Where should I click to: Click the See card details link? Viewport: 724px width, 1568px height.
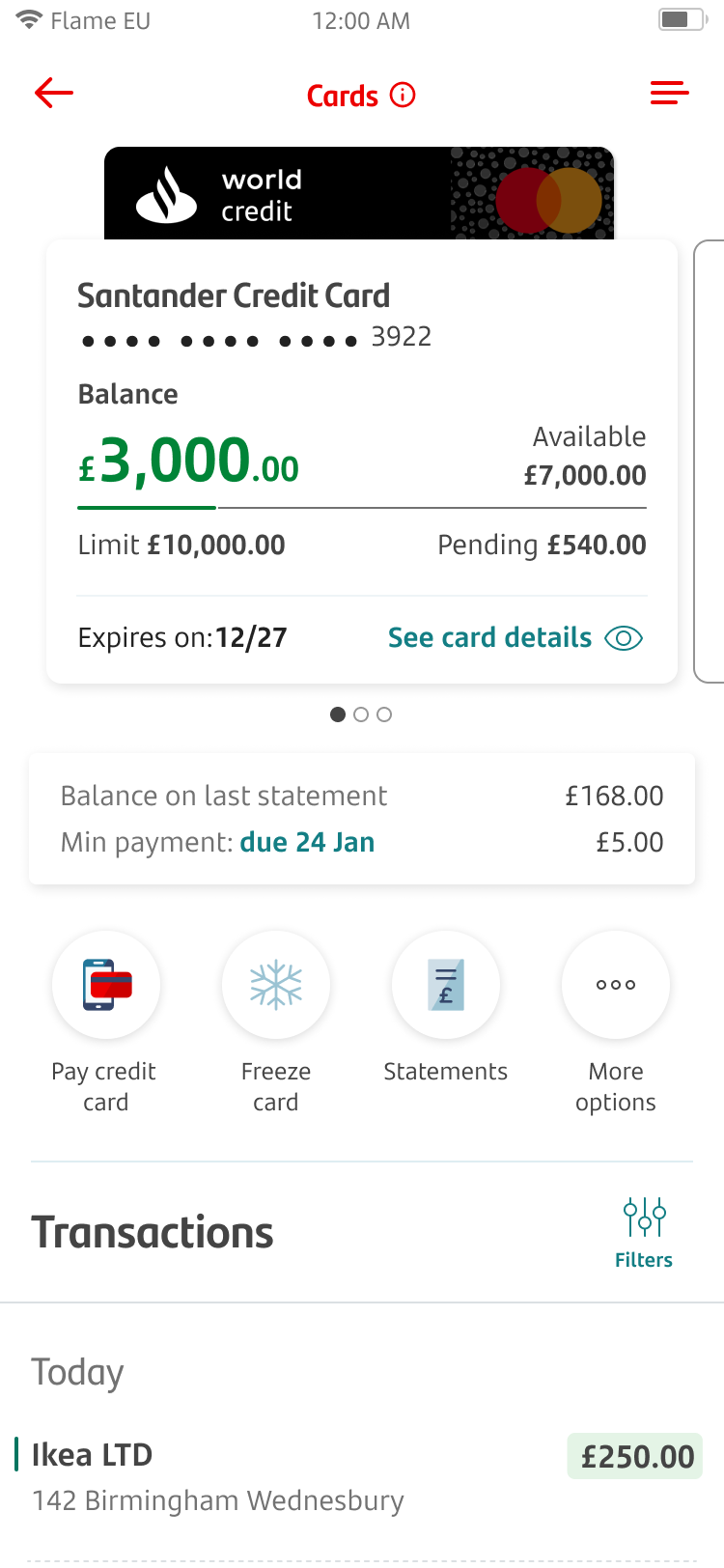[x=490, y=637]
